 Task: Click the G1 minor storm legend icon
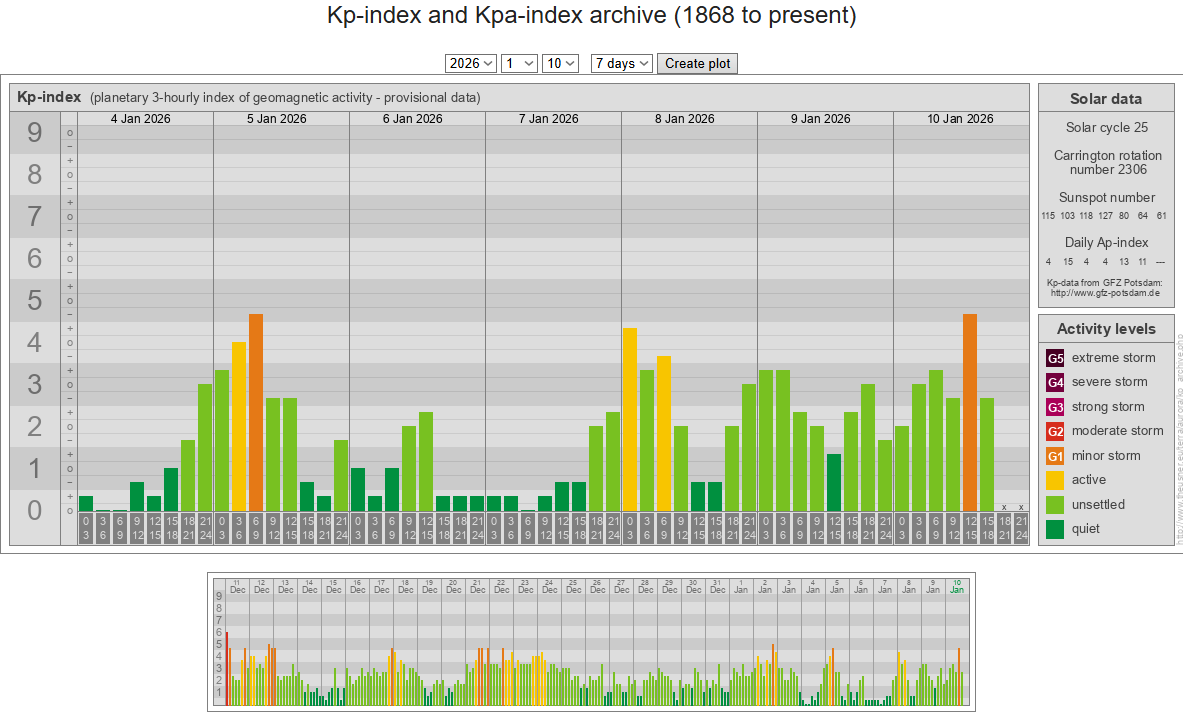tap(1055, 456)
